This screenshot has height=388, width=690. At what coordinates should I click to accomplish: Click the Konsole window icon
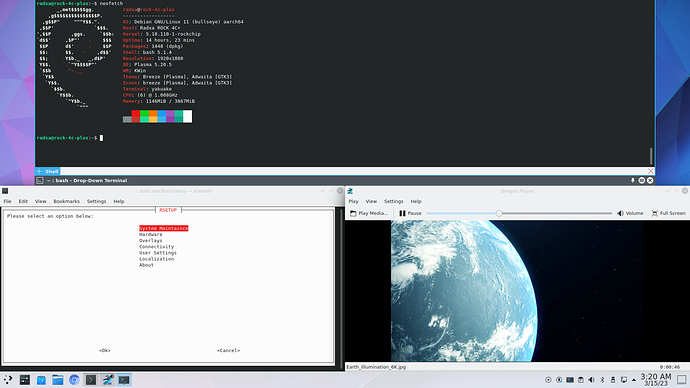[x=5, y=191]
